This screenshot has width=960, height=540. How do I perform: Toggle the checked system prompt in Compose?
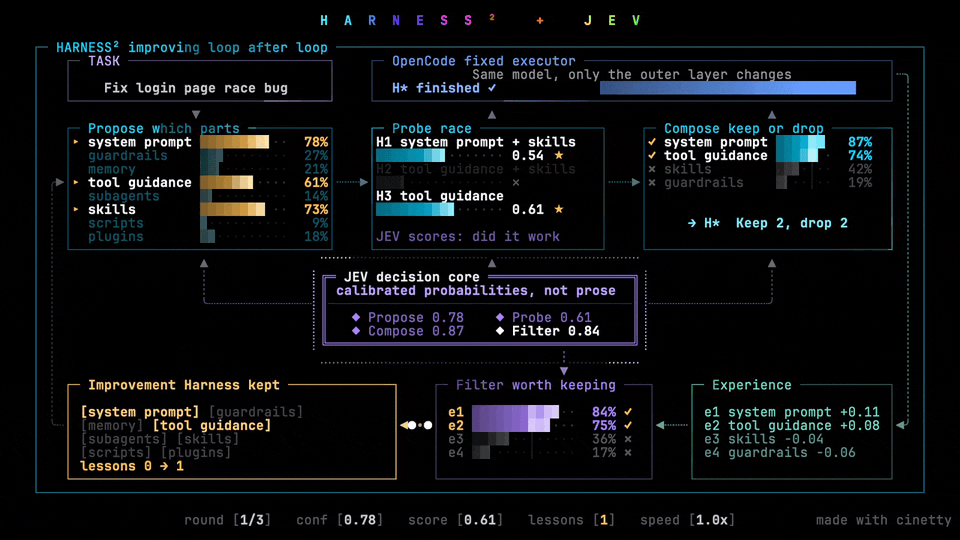coord(652,142)
